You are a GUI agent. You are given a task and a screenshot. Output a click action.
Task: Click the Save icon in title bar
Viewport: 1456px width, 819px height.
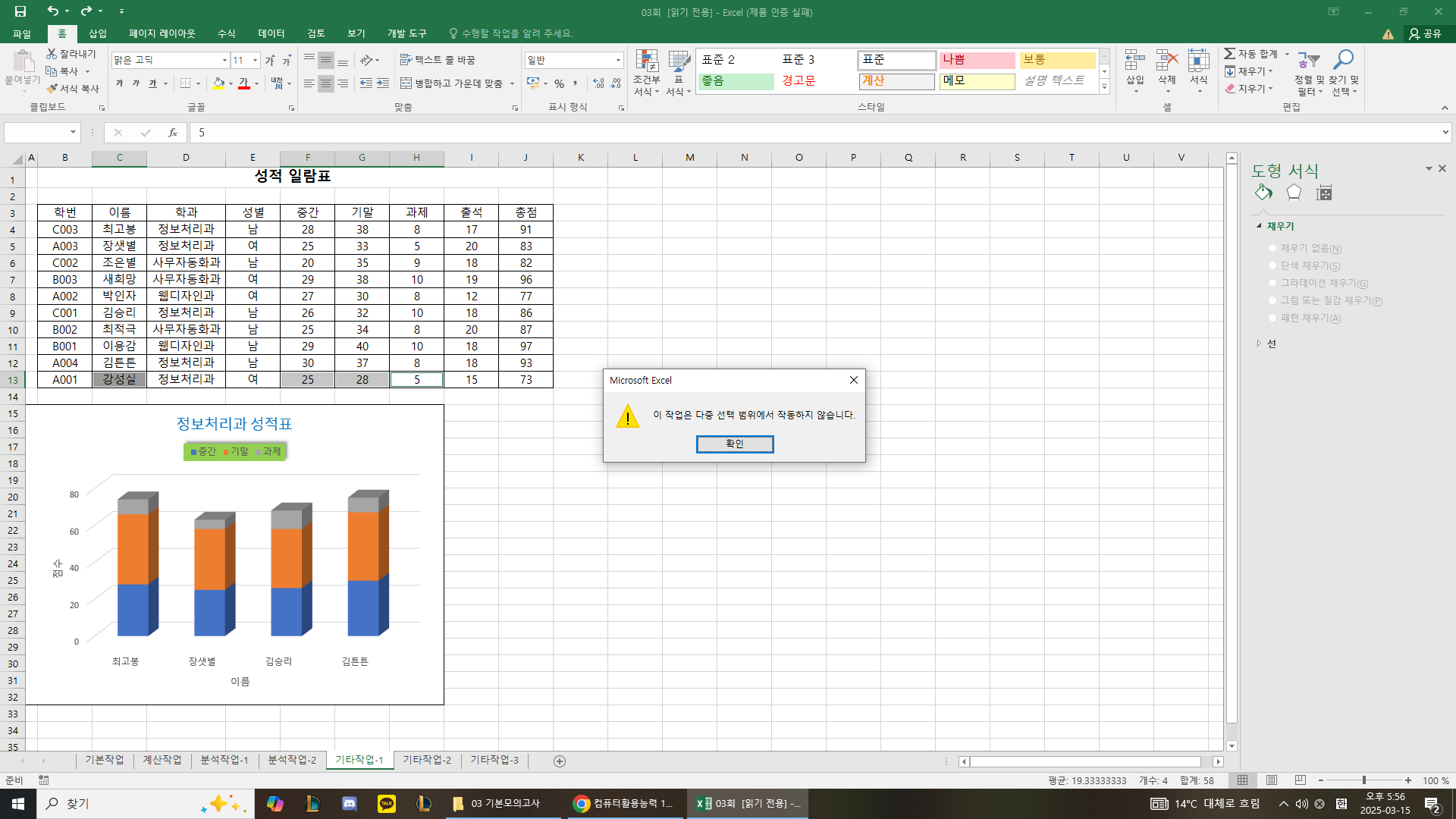tap(20, 11)
